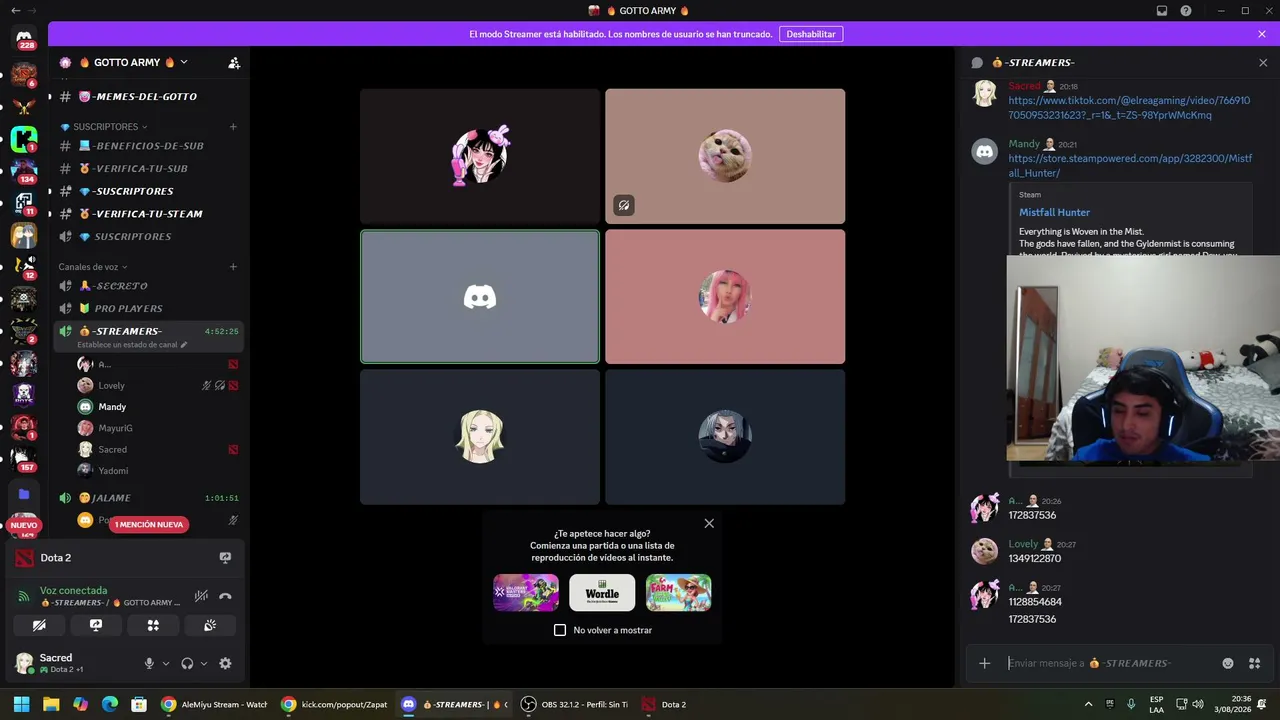
Task: Open the Steam store Mistfall Hunter link
Action: (x=1130, y=166)
